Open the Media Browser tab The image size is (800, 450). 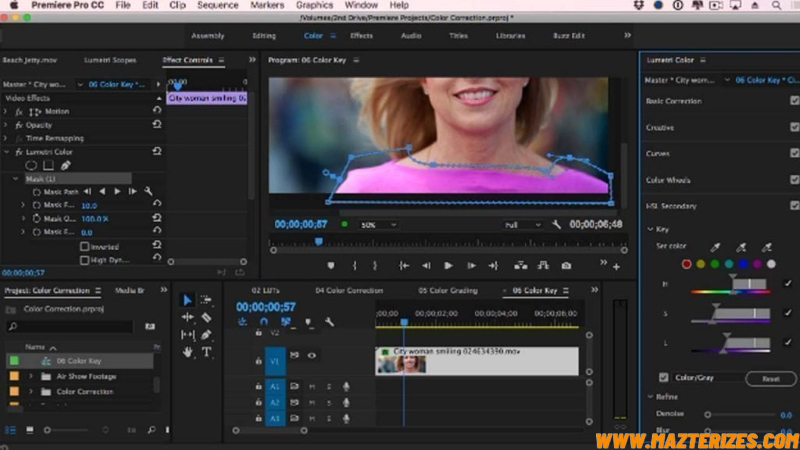click(x=130, y=290)
